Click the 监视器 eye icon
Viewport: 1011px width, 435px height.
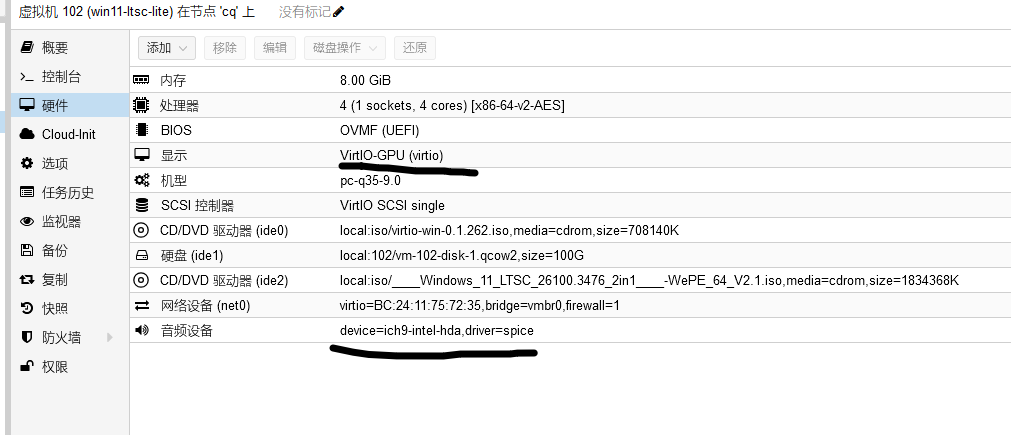pyautogui.click(x=26, y=222)
